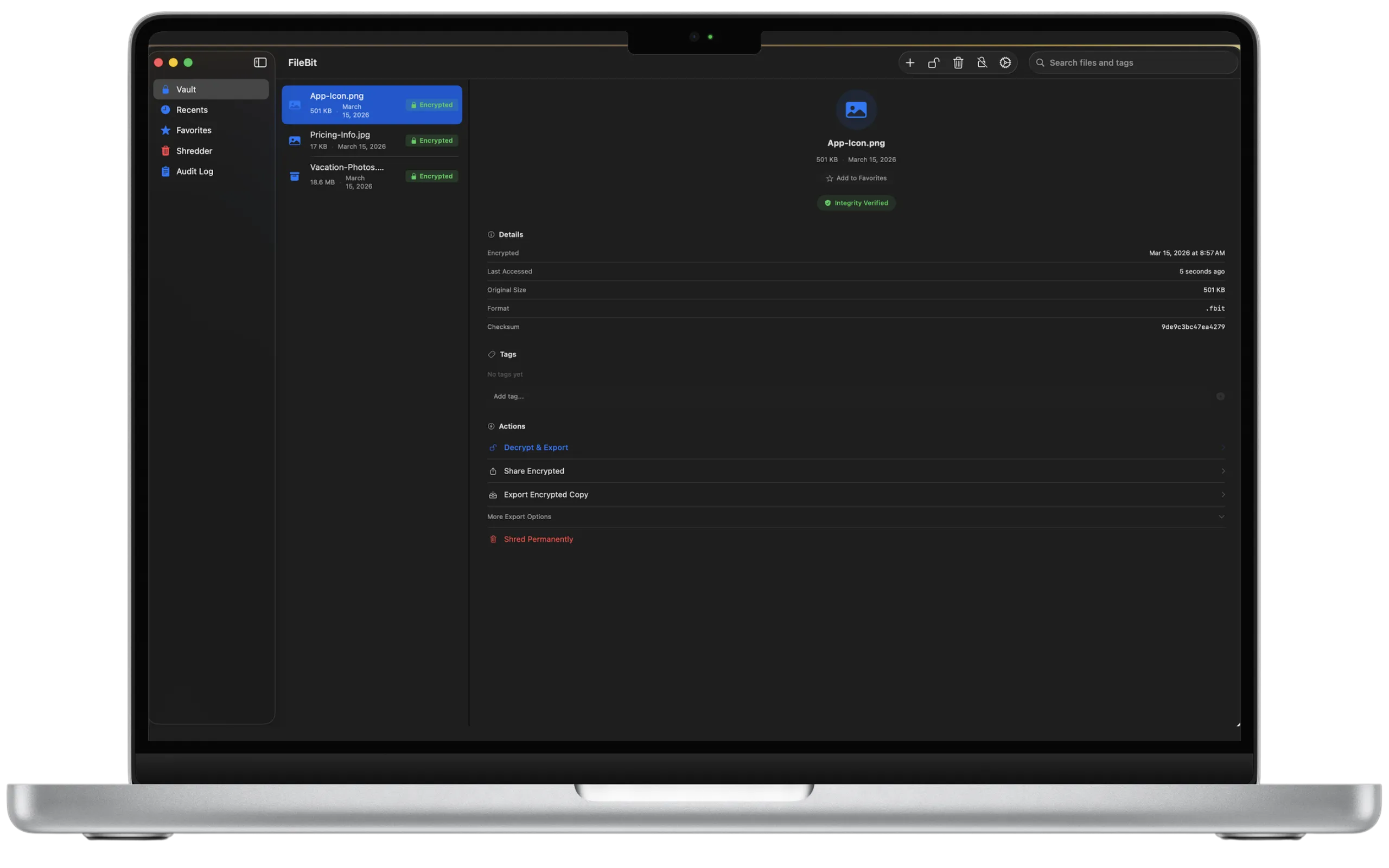This screenshot has width=1389, height=868.
Task: Switch to Recents in the sidebar
Action: pos(192,110)
